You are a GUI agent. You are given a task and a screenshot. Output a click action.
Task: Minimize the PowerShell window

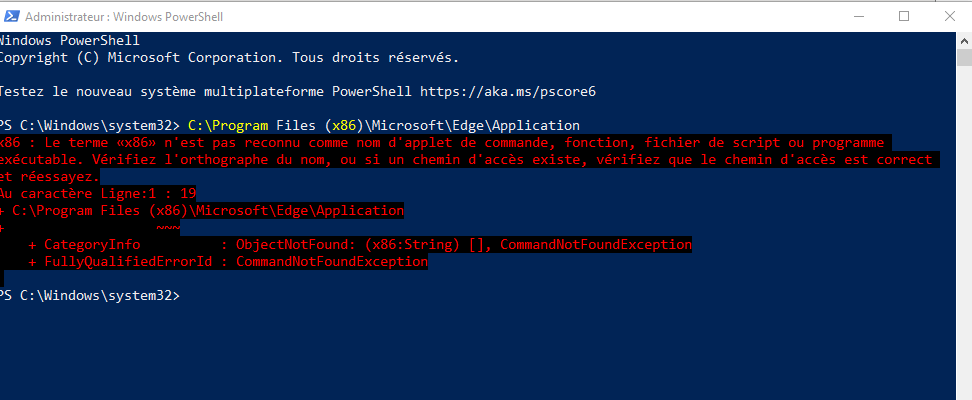[859, 17]
